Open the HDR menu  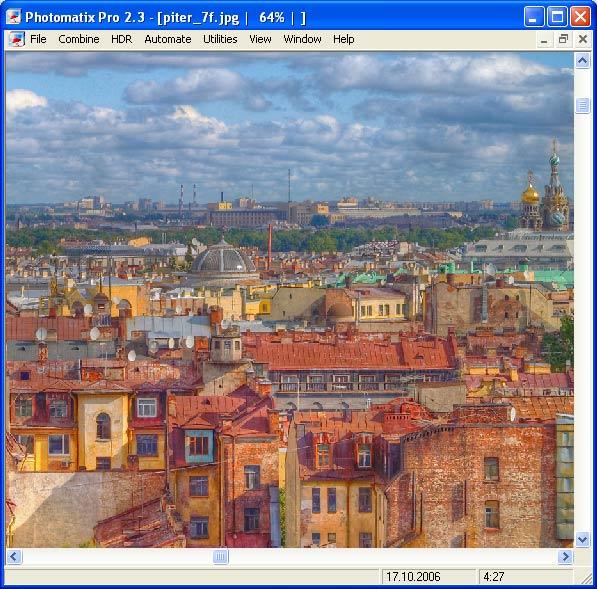tap(121, 39)
